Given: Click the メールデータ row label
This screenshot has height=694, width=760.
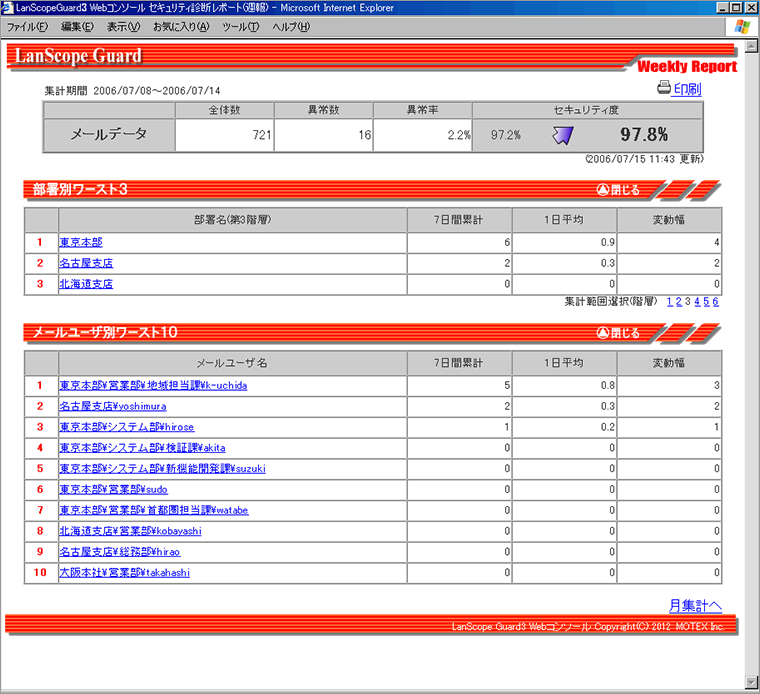Looking at the screenshot, I should point(109,135).
